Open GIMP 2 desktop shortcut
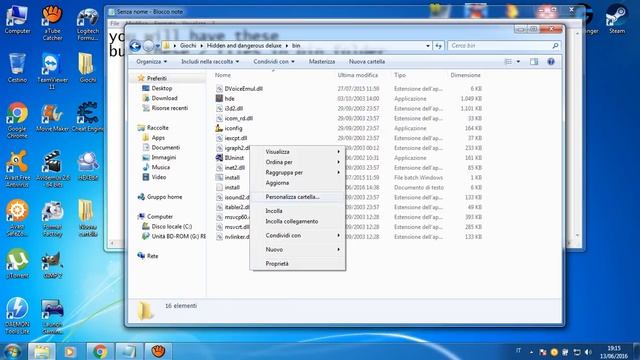The image size is (640, 360). [52, 264]
